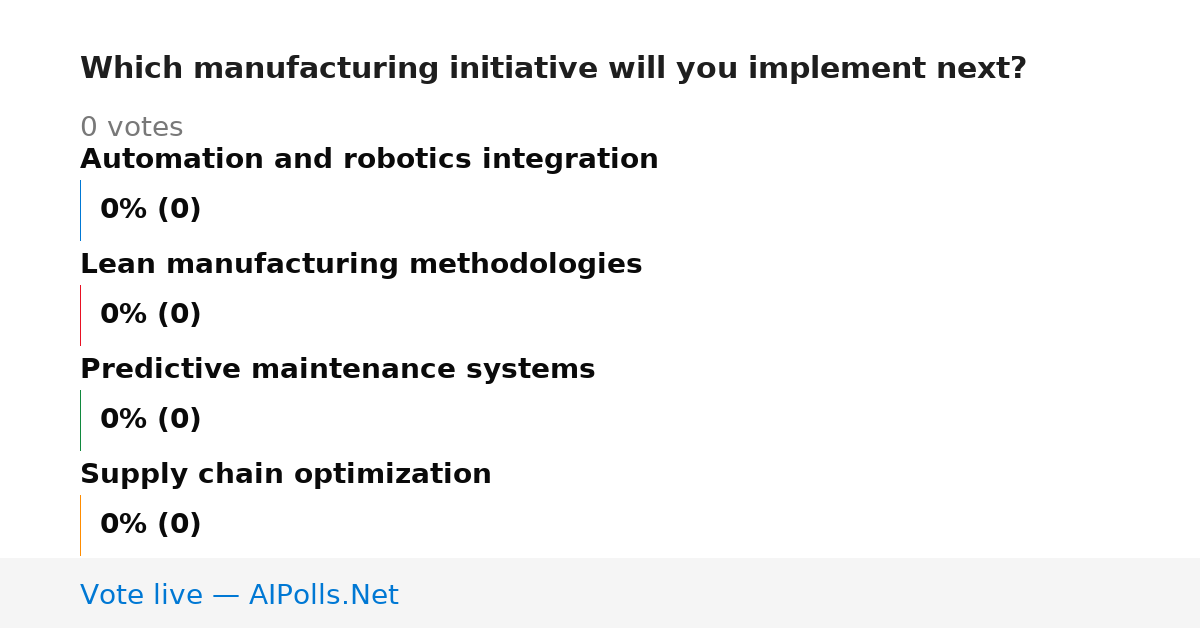Click the red bar for Lean manufacturing

(80, 315)
